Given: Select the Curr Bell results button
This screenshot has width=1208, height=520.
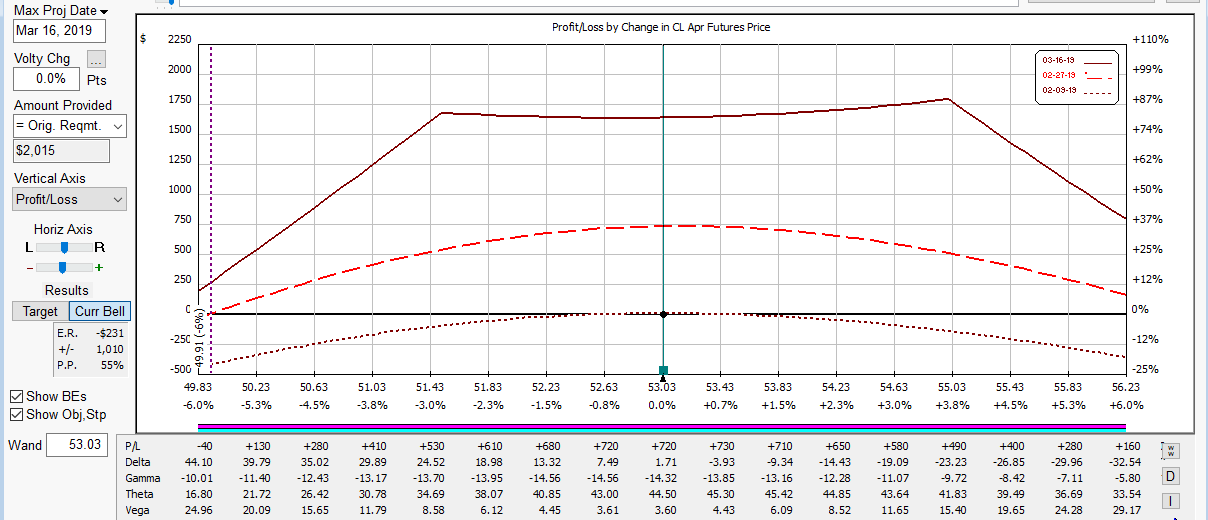Looking at the screenshot, I should pyautogui.click(x=100, y=312).
